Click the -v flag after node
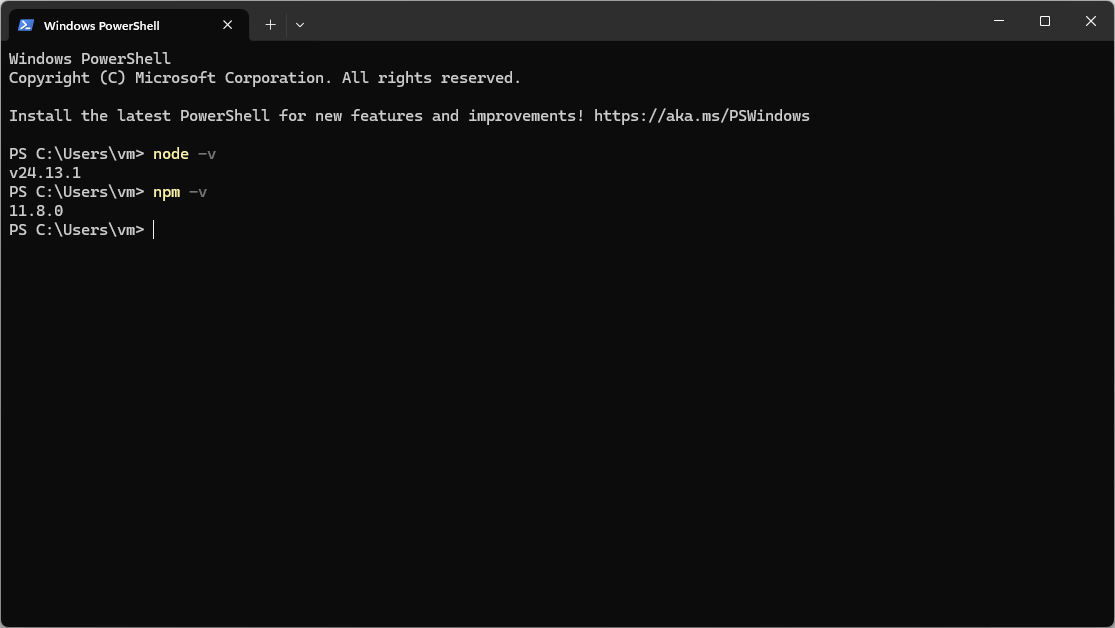 207,153
